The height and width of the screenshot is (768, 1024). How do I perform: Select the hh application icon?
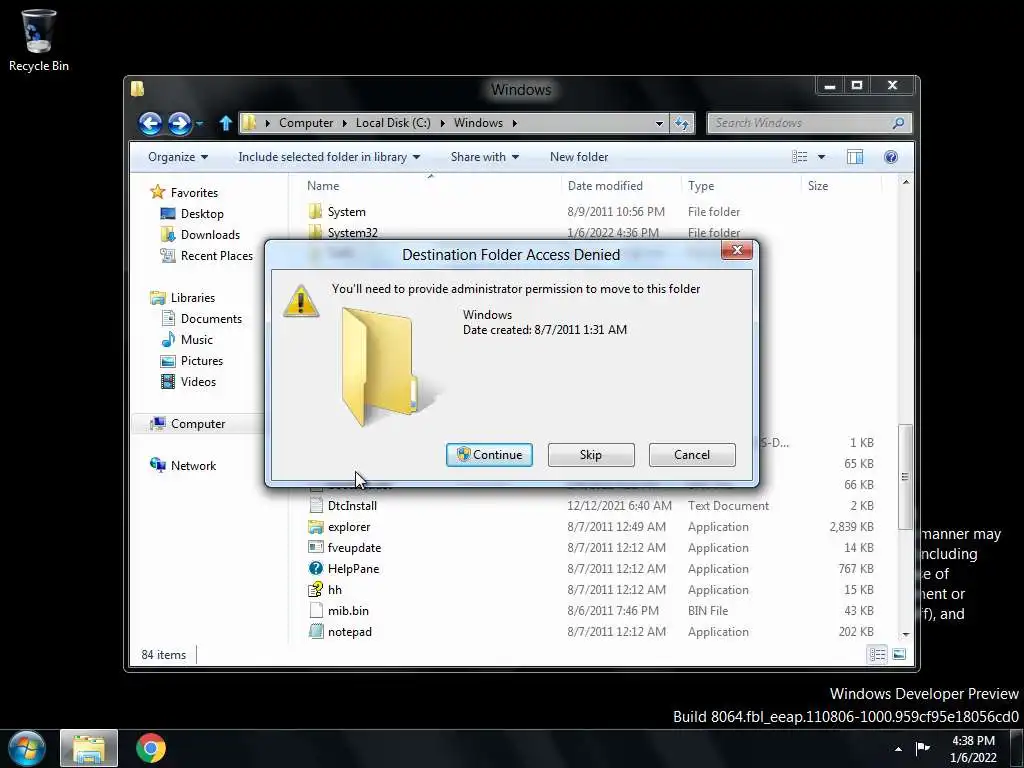click(x=315, y=590)
